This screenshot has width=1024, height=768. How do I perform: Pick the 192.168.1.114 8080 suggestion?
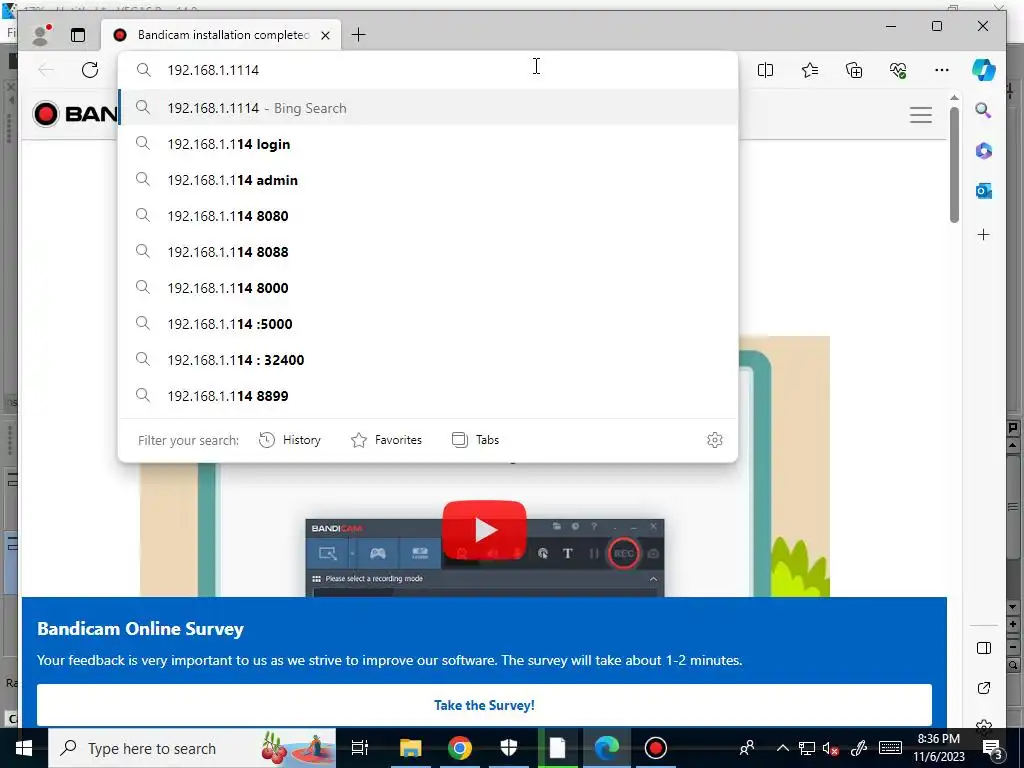pyautogui.click(x=428, y=216)
